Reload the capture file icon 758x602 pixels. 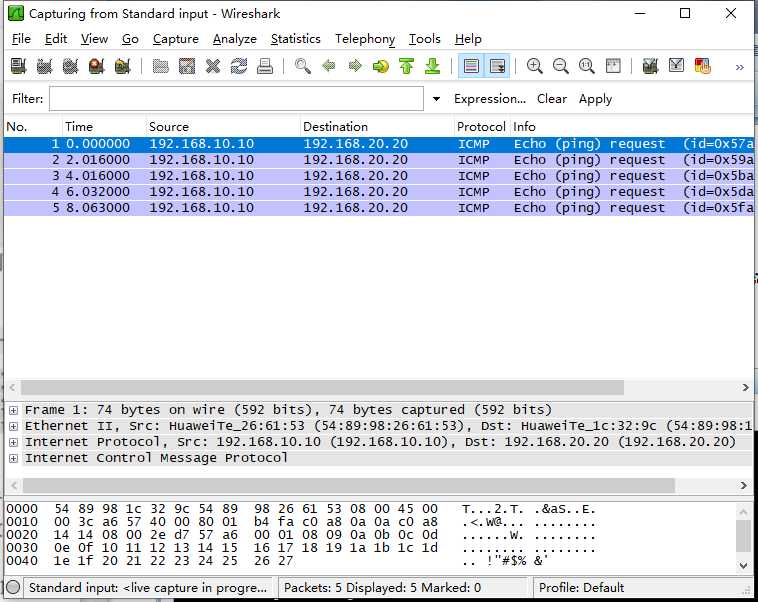point(239,66)
